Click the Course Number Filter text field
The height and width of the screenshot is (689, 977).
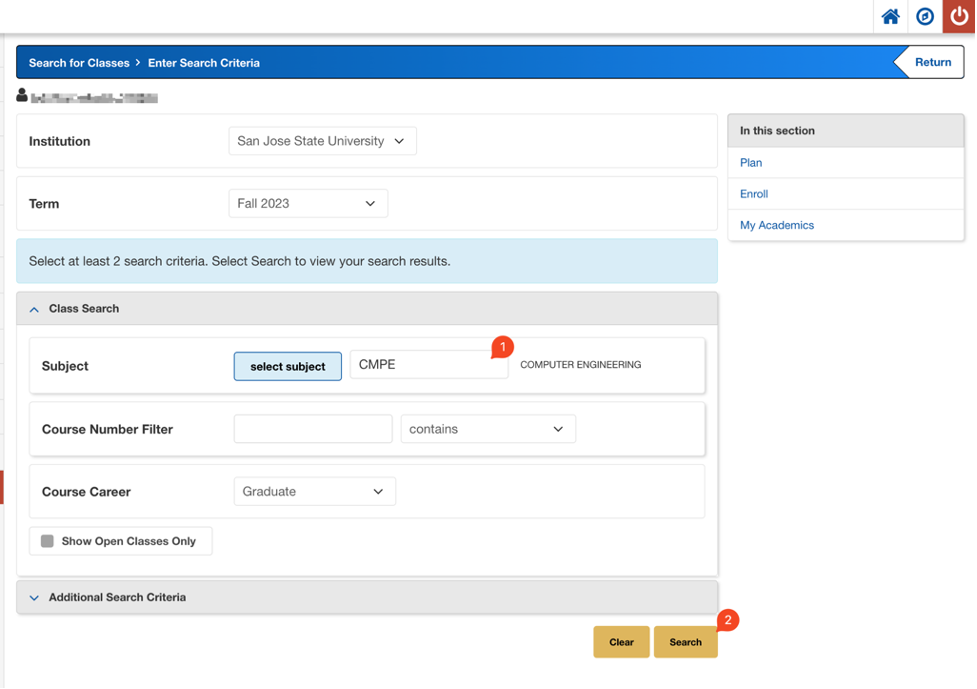tap(313, 429)
